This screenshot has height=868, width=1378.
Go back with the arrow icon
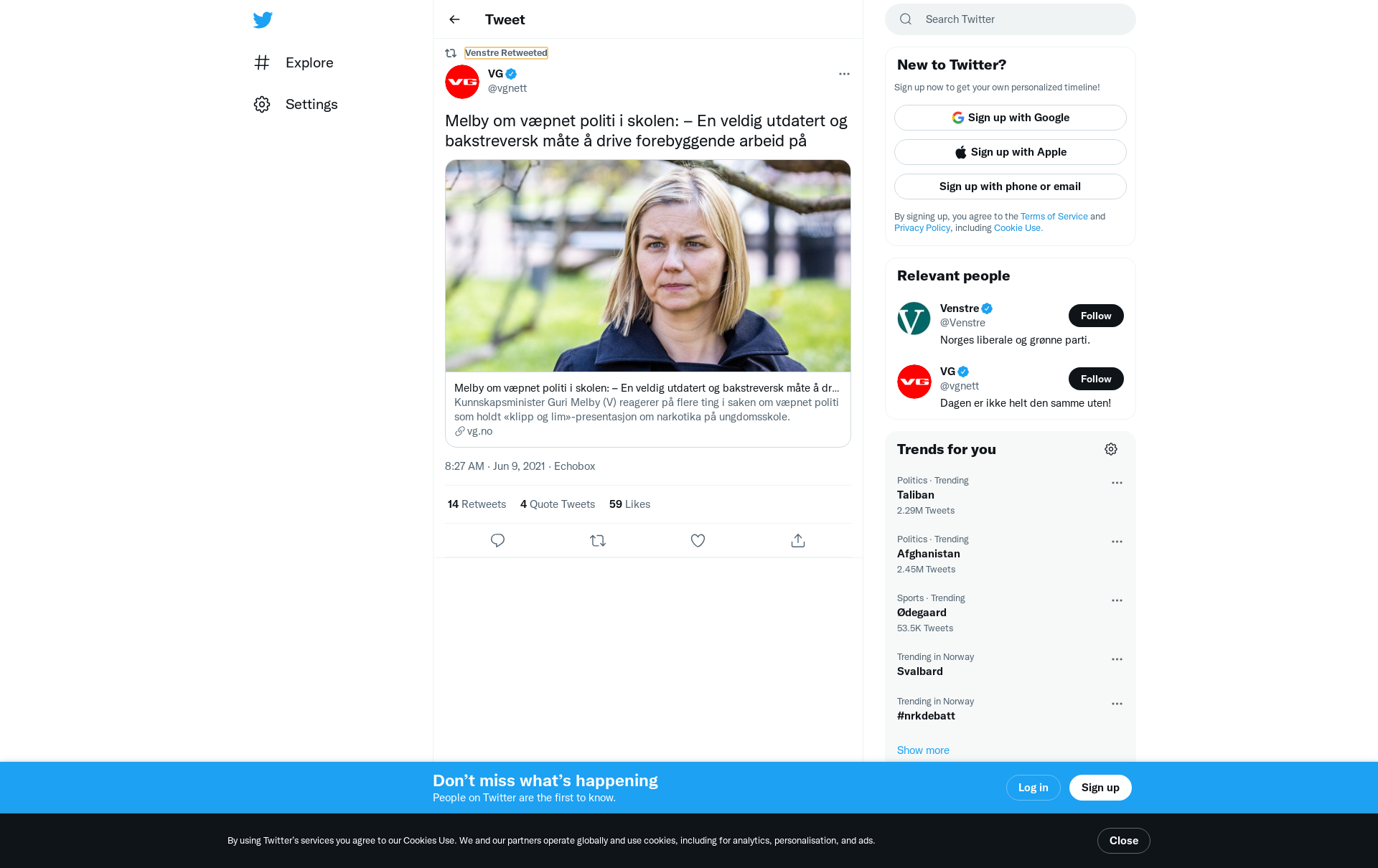tap(454, 19)
